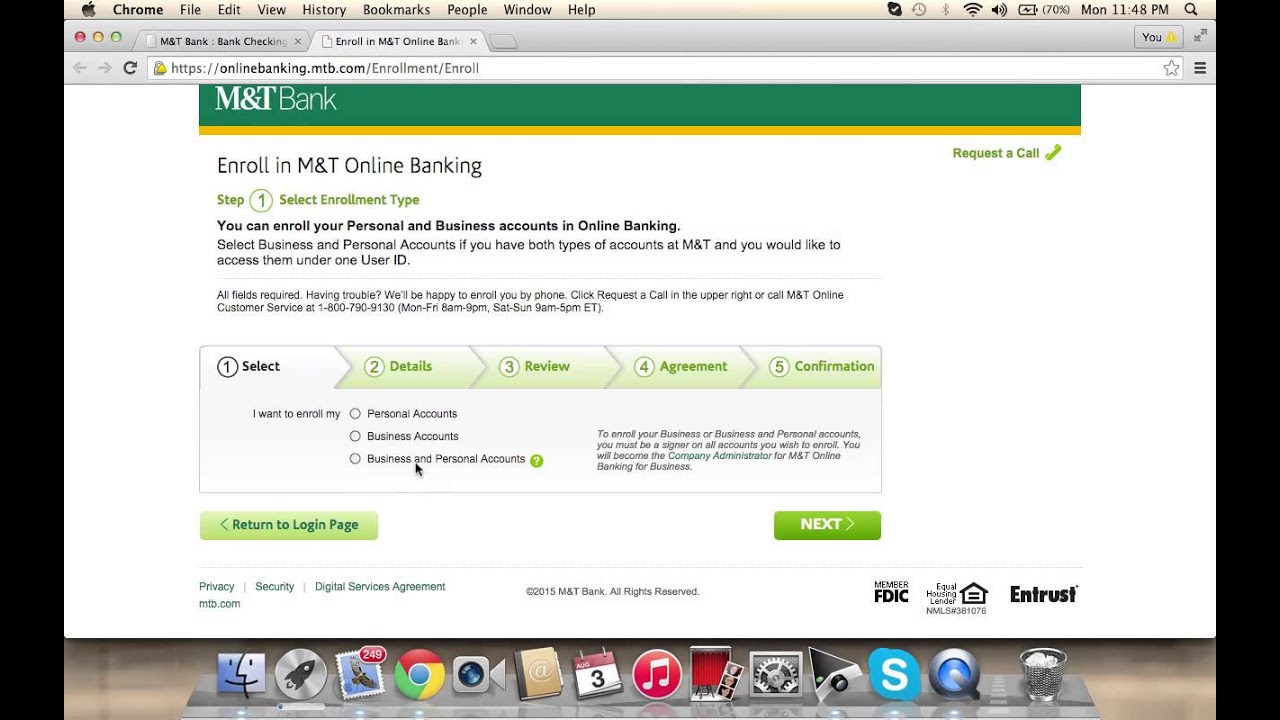Open the Trash in the dock
The height and width of the screenshot is (720, 1280).
1044,675
